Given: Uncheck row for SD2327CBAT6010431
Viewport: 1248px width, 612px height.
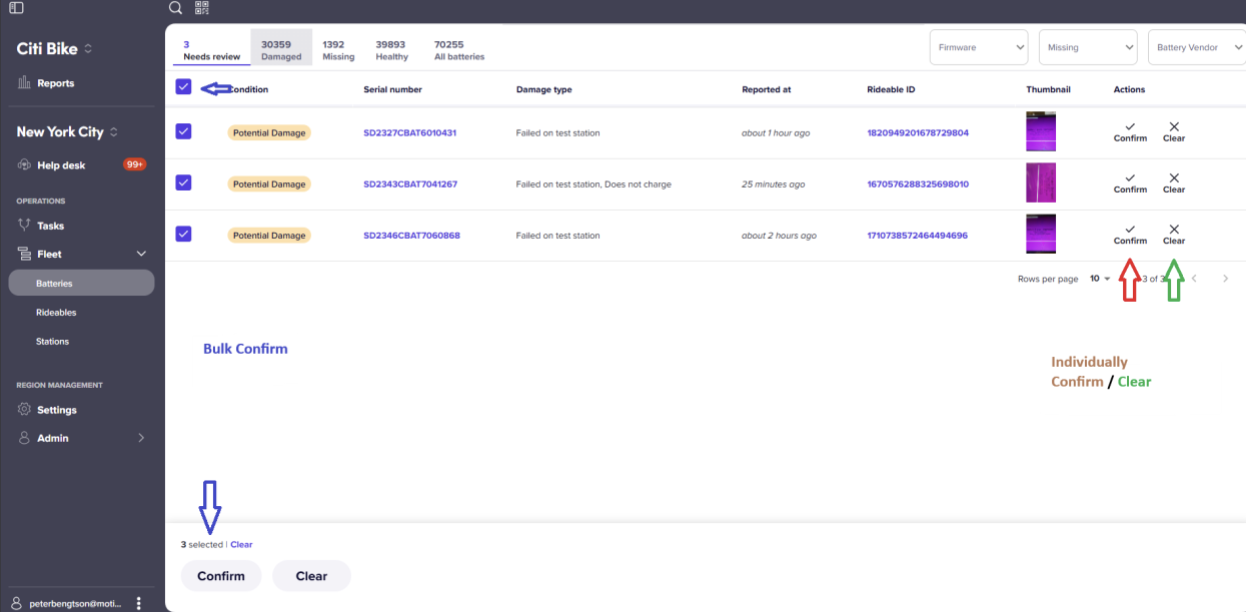Looking at the screenshot, I should [183, 131].
